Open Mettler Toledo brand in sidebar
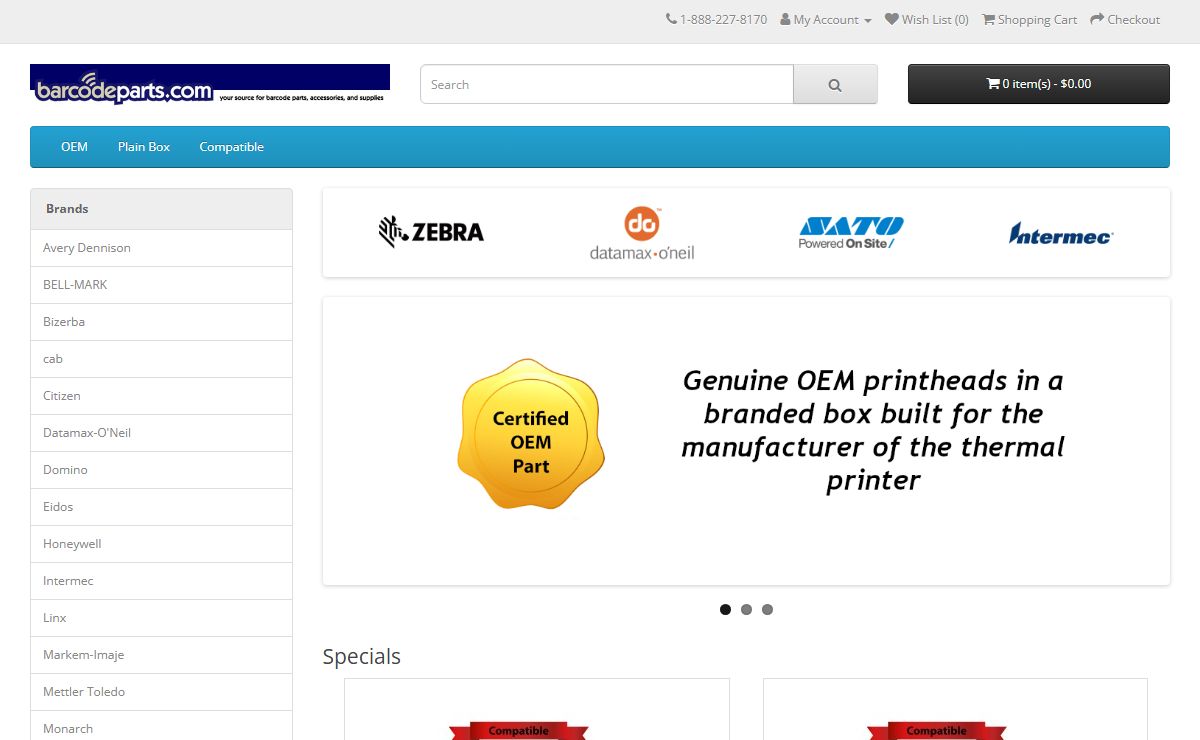 161,692
